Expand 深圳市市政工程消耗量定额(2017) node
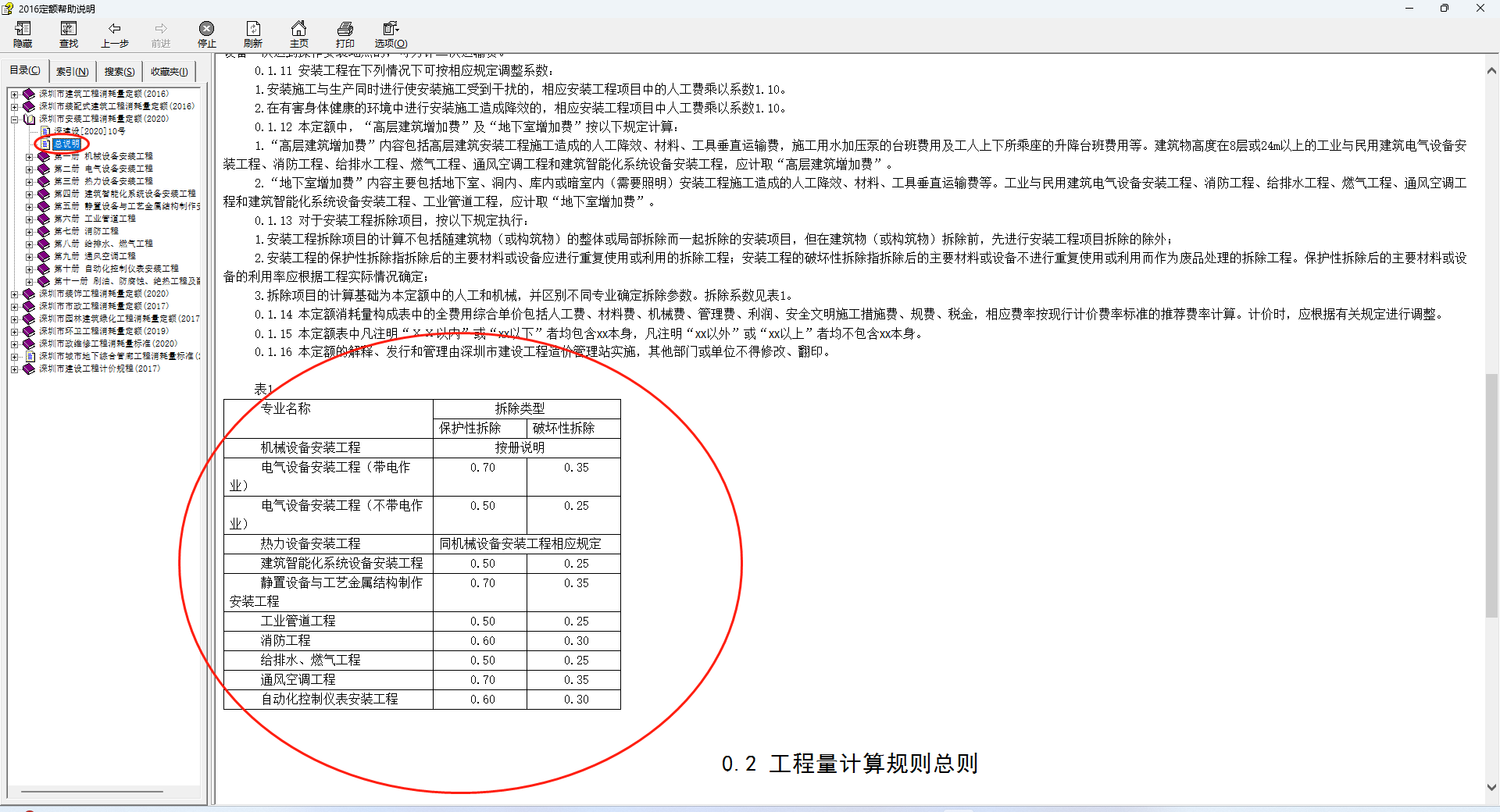 [14, 306]
